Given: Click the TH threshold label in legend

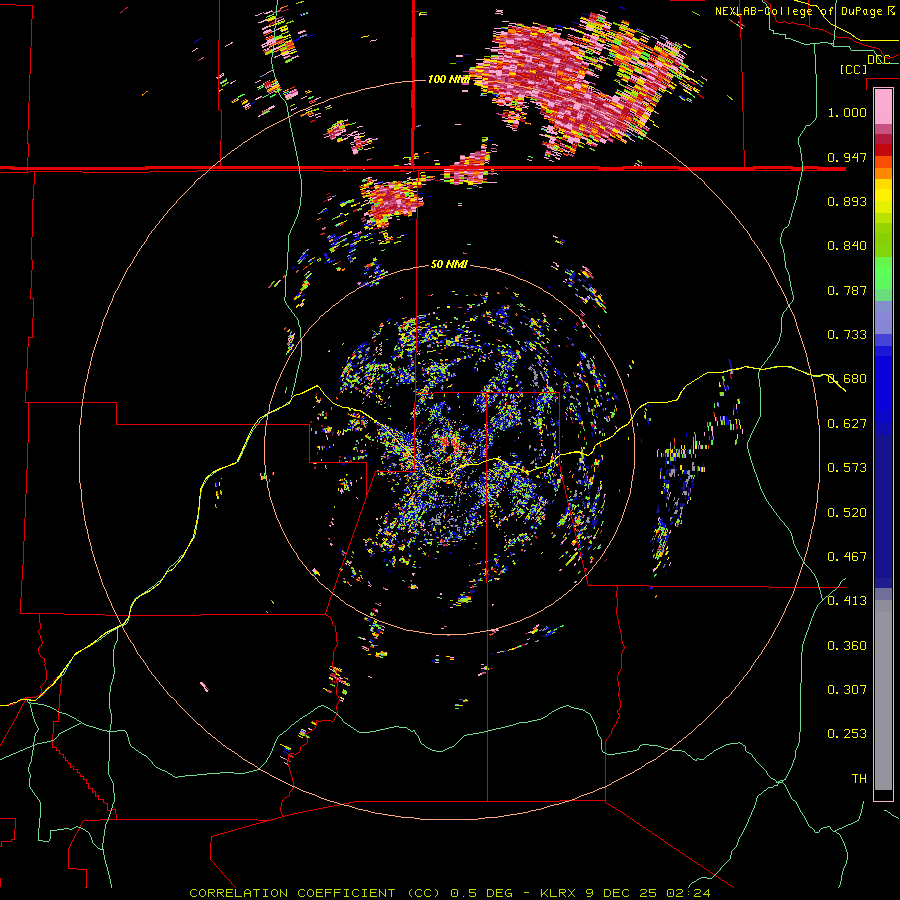Looking at the screenshot, I should point(859,779).
